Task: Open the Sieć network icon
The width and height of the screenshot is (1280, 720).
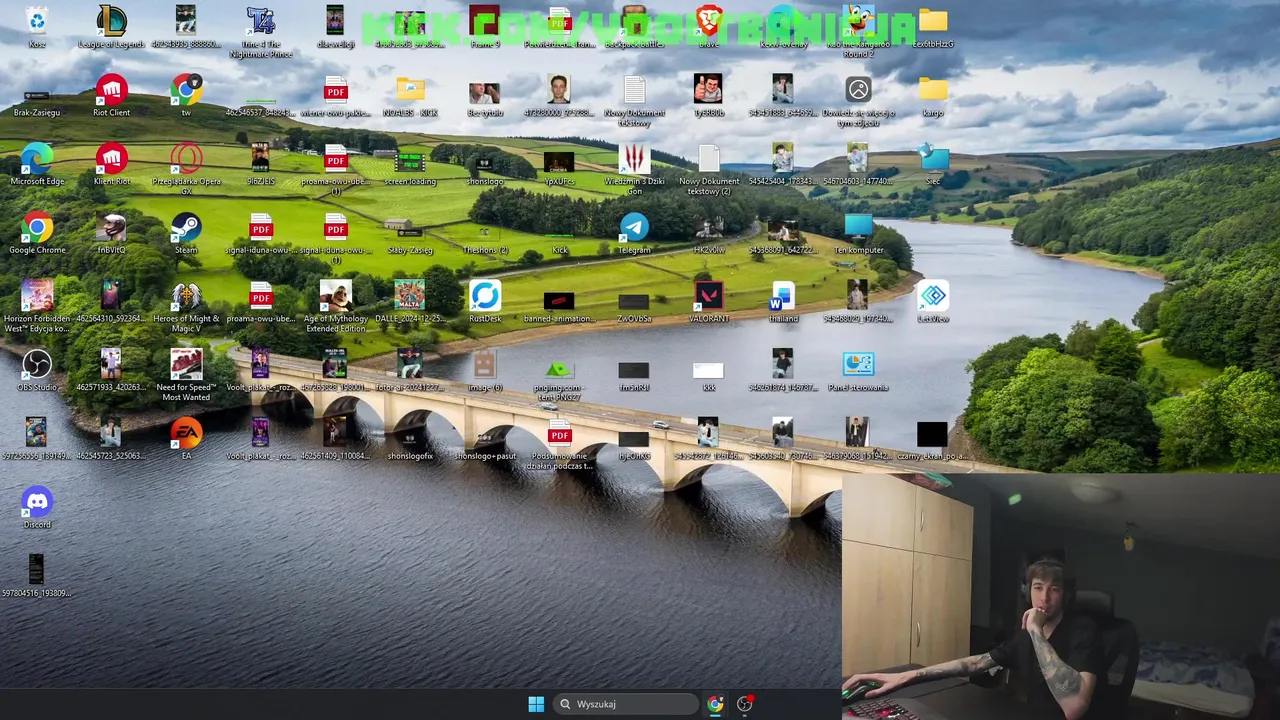Action: [x=933, y=164]
